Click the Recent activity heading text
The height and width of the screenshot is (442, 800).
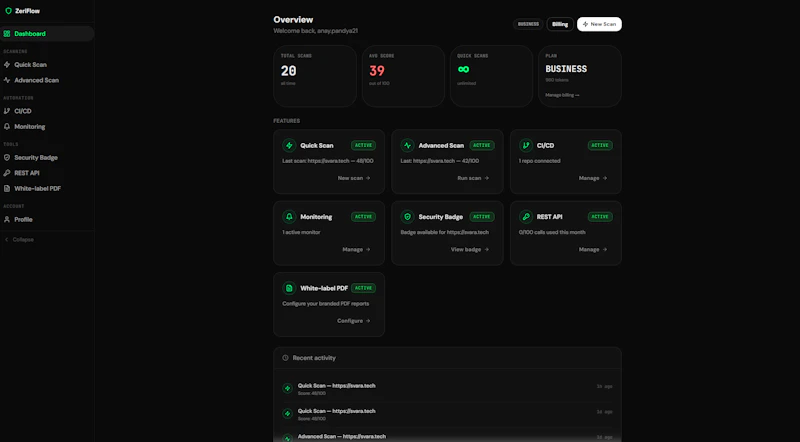point(314,358)
